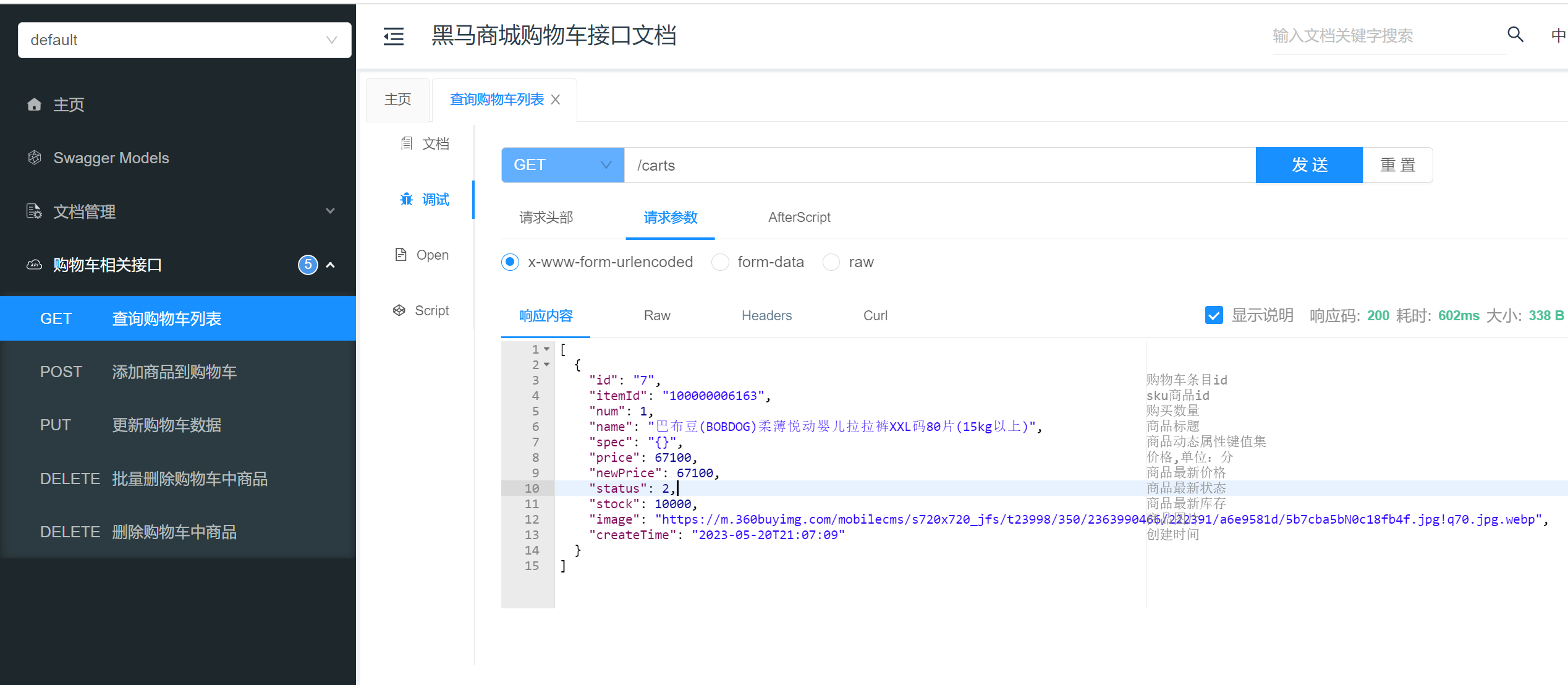Image resolution: width=1568 pixels, height=685 pixels.
Task: Collapse the 购物车相关接口 section
Action: coord(331,265)
